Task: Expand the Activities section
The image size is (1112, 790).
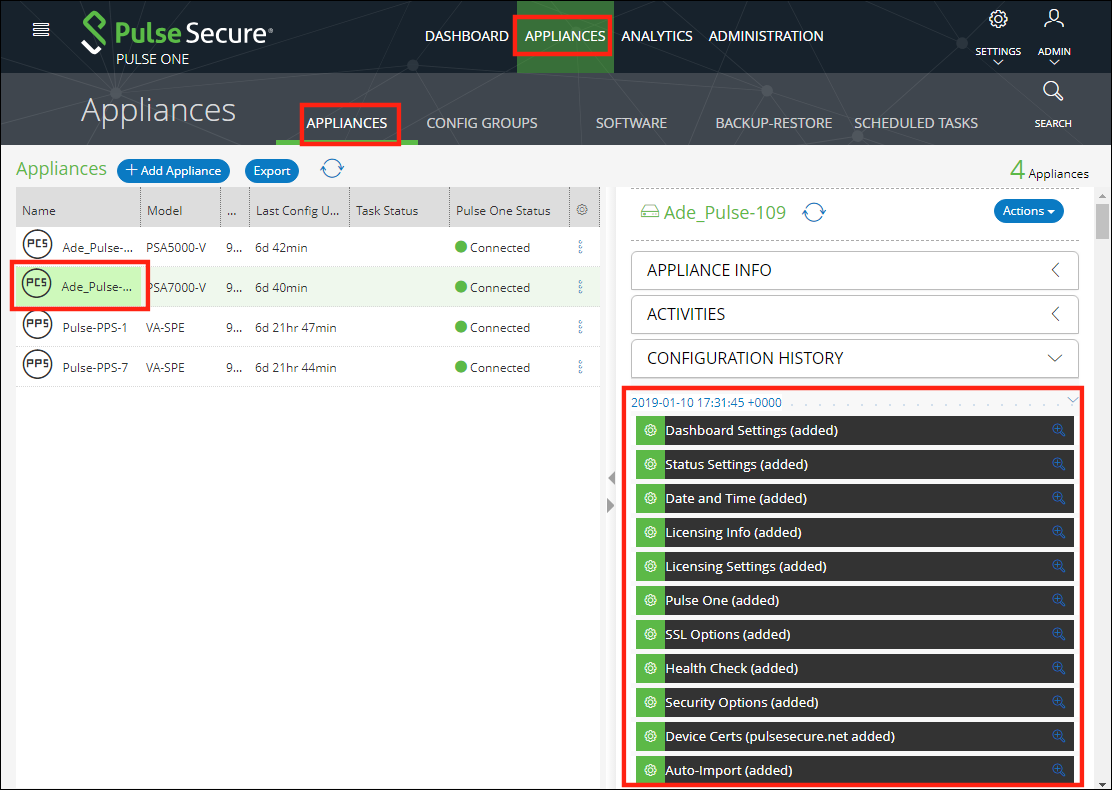Action: coord(855,314)
